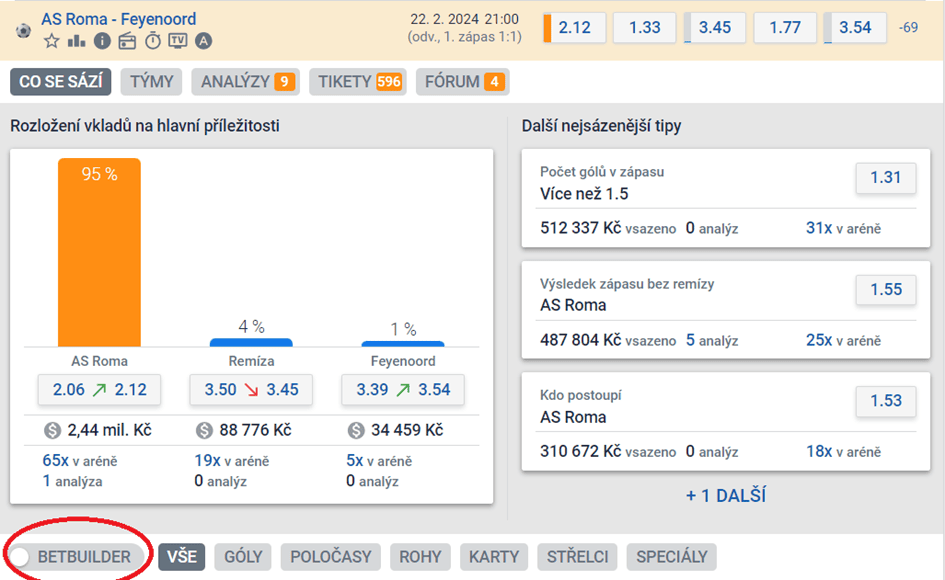Click coin icon beside 34 459 Kč
945x580 pixels.
click(x=356, y=430)
